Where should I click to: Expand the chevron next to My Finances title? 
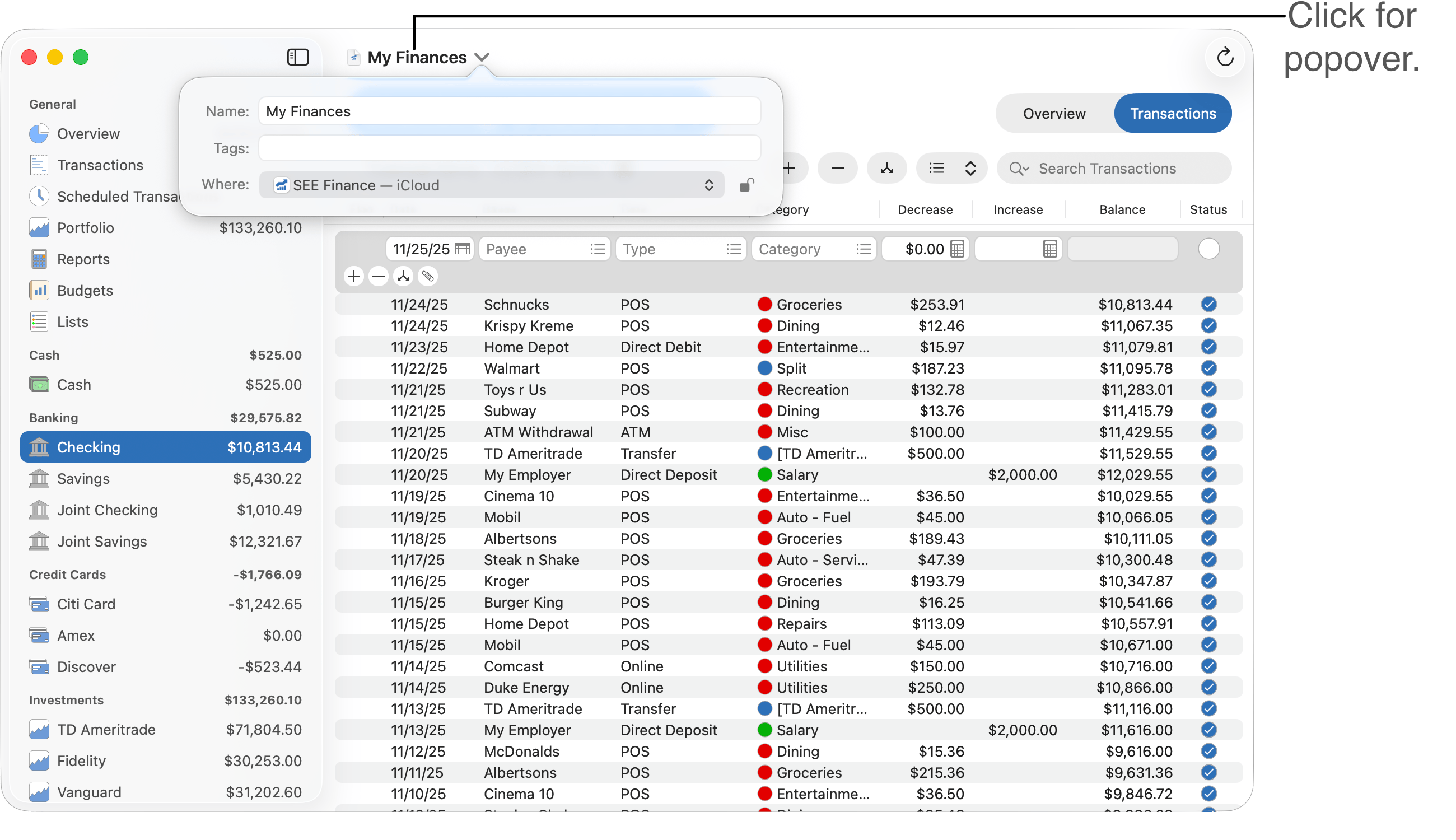[x=482, y=57]
